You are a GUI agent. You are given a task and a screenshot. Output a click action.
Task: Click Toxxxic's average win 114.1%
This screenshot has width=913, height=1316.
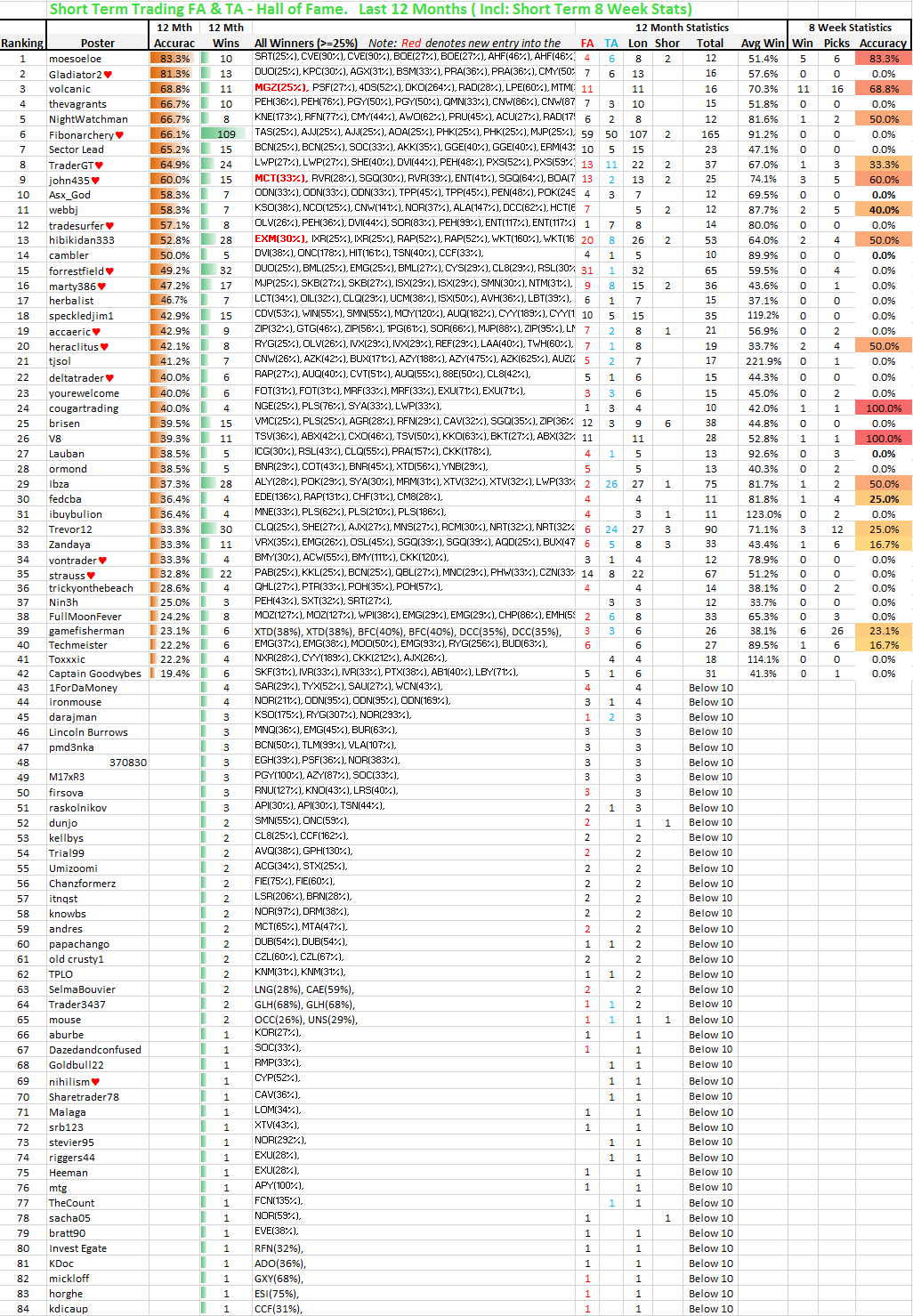coord(764,659)
